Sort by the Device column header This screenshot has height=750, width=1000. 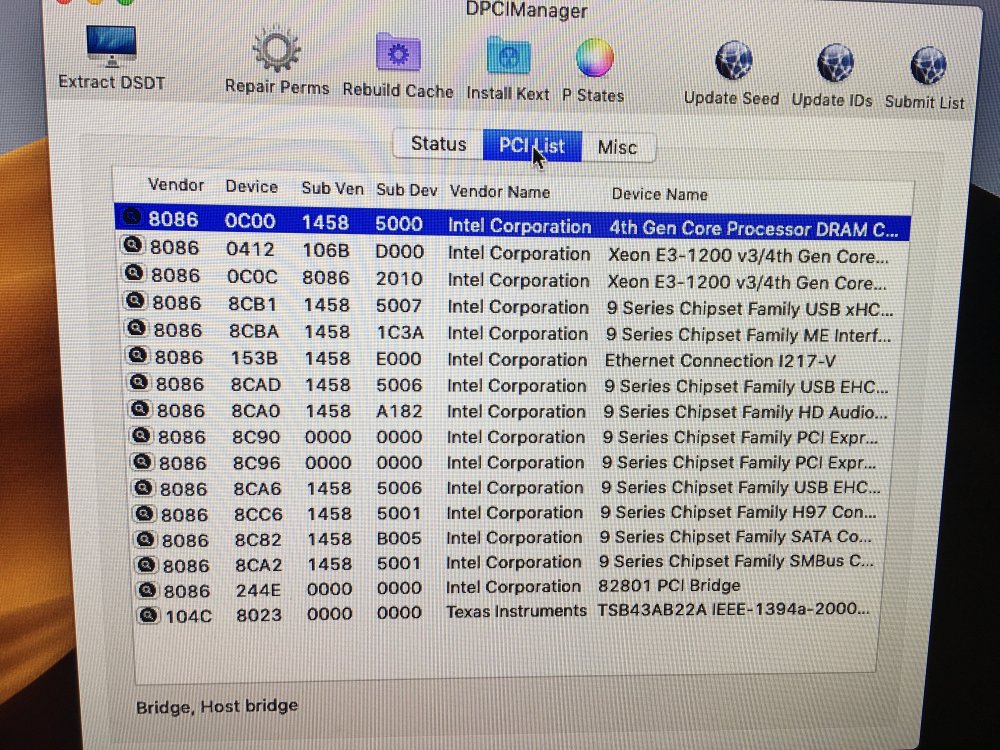tap(251, 187)
